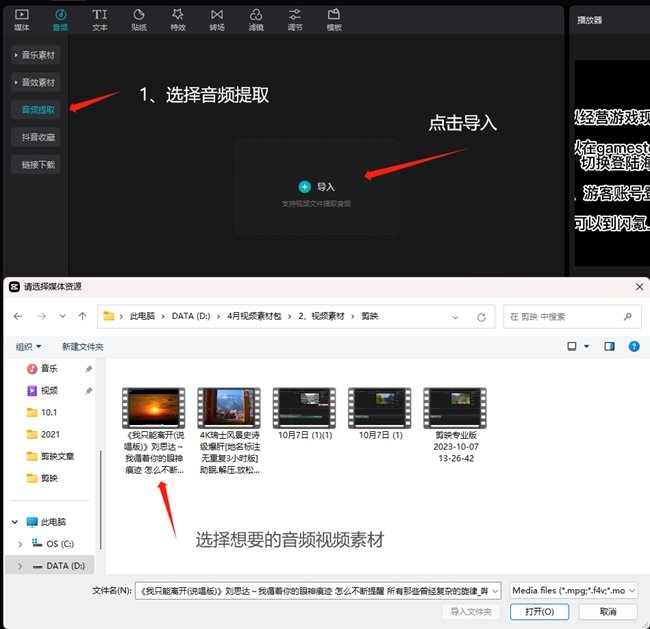The width and height of the screenshot is (650, 629).
Task: Expand the 音效素材 category
Action: [35, 82]
